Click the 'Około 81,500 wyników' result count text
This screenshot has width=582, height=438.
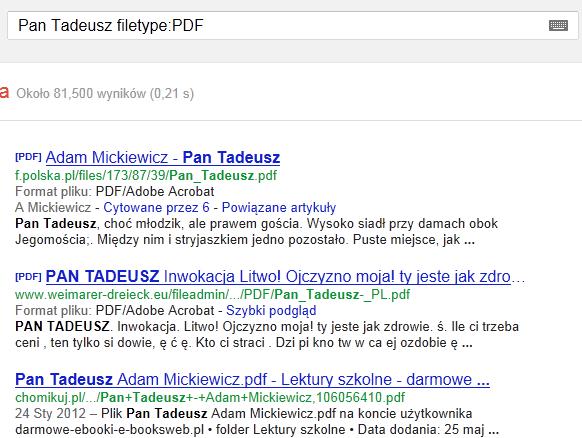(105, 94)
